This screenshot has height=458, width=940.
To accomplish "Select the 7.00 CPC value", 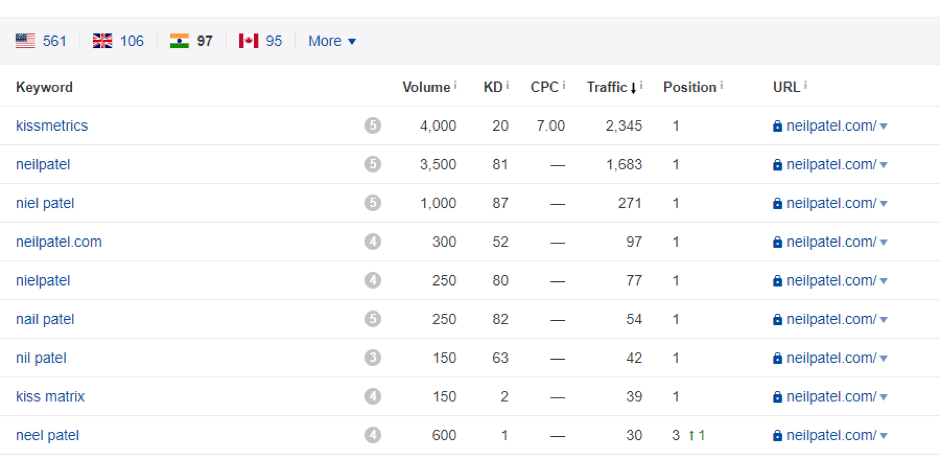I will (551, 126).
